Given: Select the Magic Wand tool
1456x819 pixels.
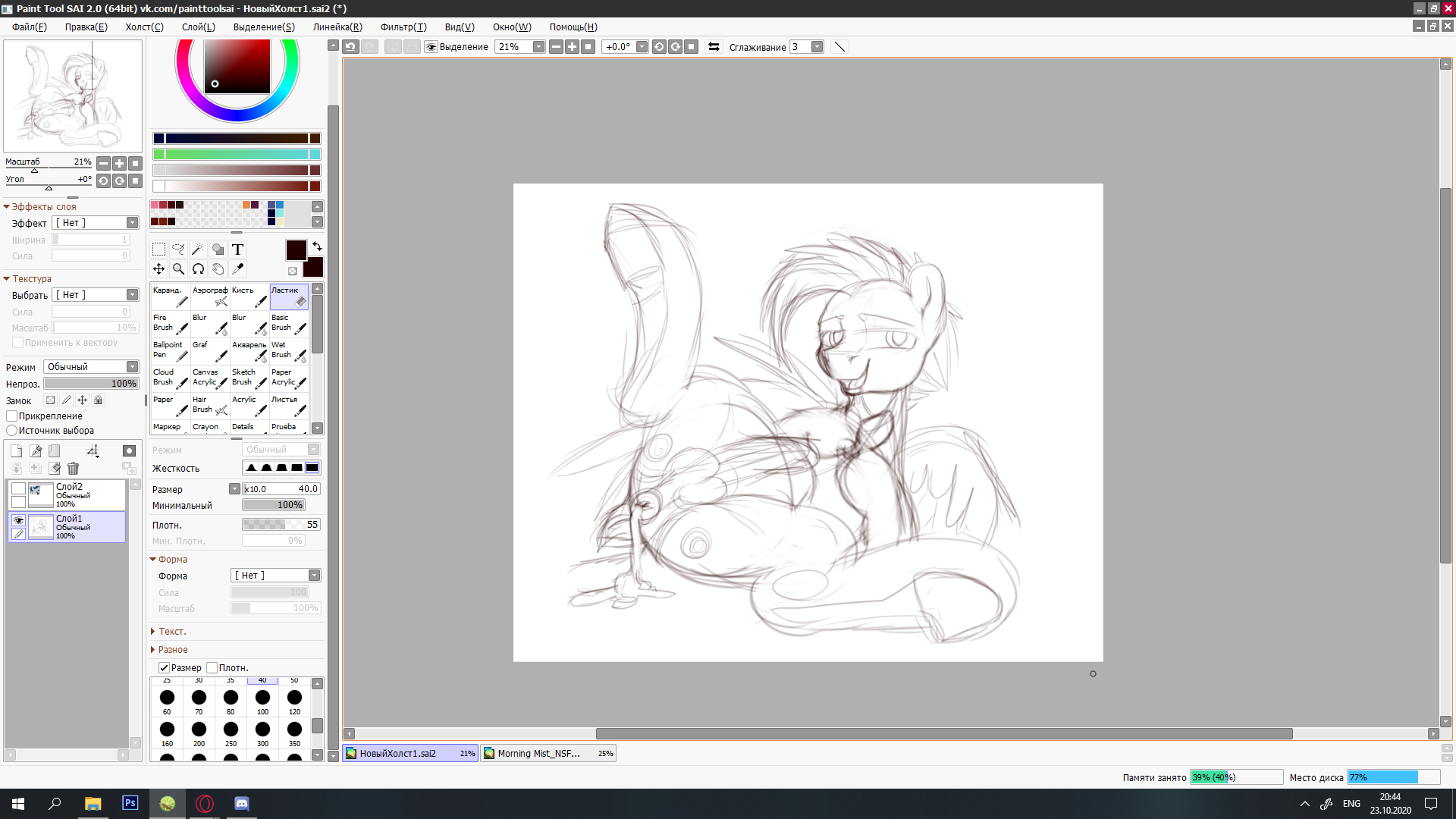Looking at the screenshot, I should pos(198,249).
